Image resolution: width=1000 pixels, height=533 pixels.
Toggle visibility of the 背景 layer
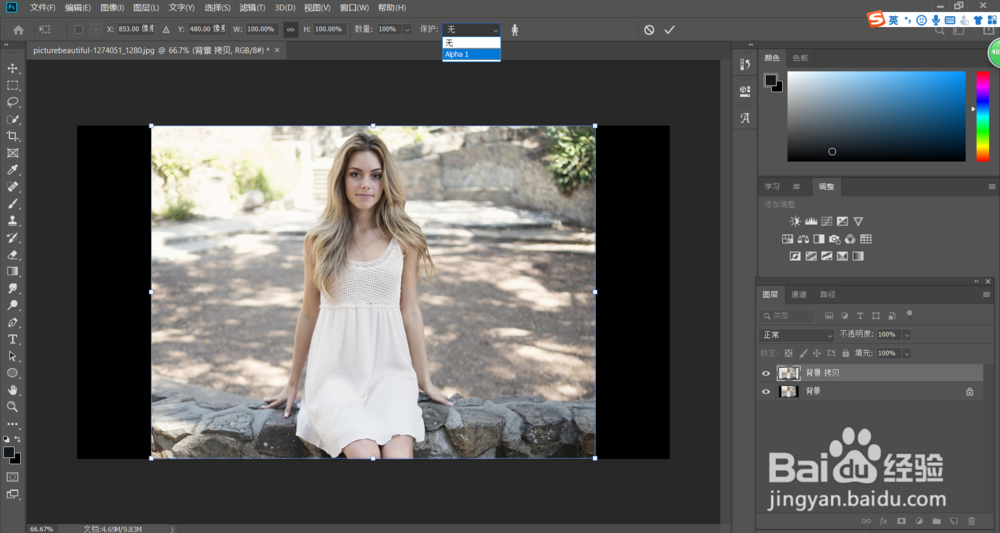click(x=766, y=392)
